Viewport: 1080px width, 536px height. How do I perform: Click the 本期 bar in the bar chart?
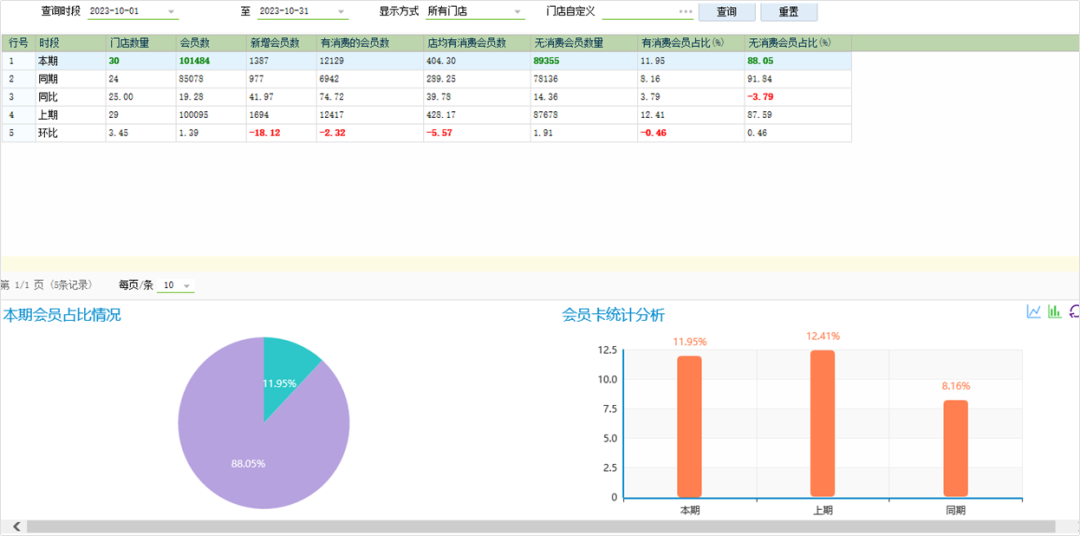(x=689, y=426)
